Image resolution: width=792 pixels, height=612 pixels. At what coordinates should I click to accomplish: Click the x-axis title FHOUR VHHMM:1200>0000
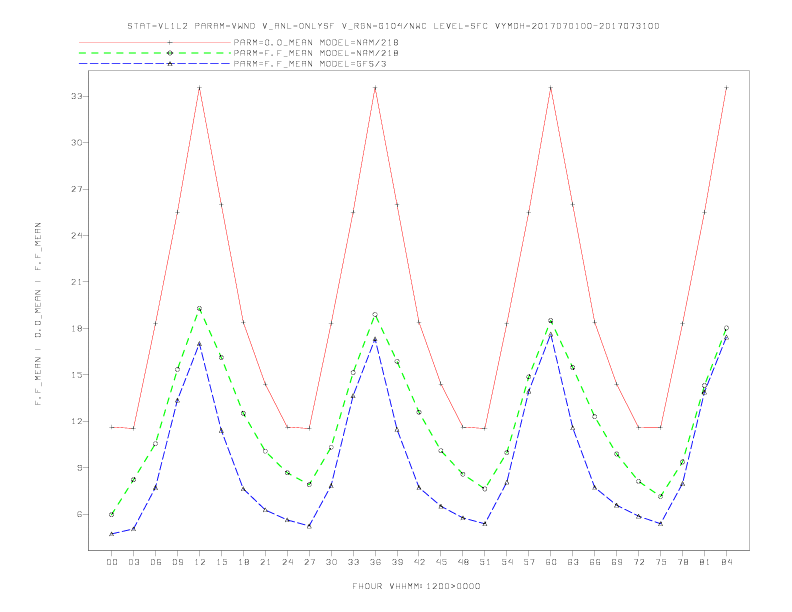point(416,586)
